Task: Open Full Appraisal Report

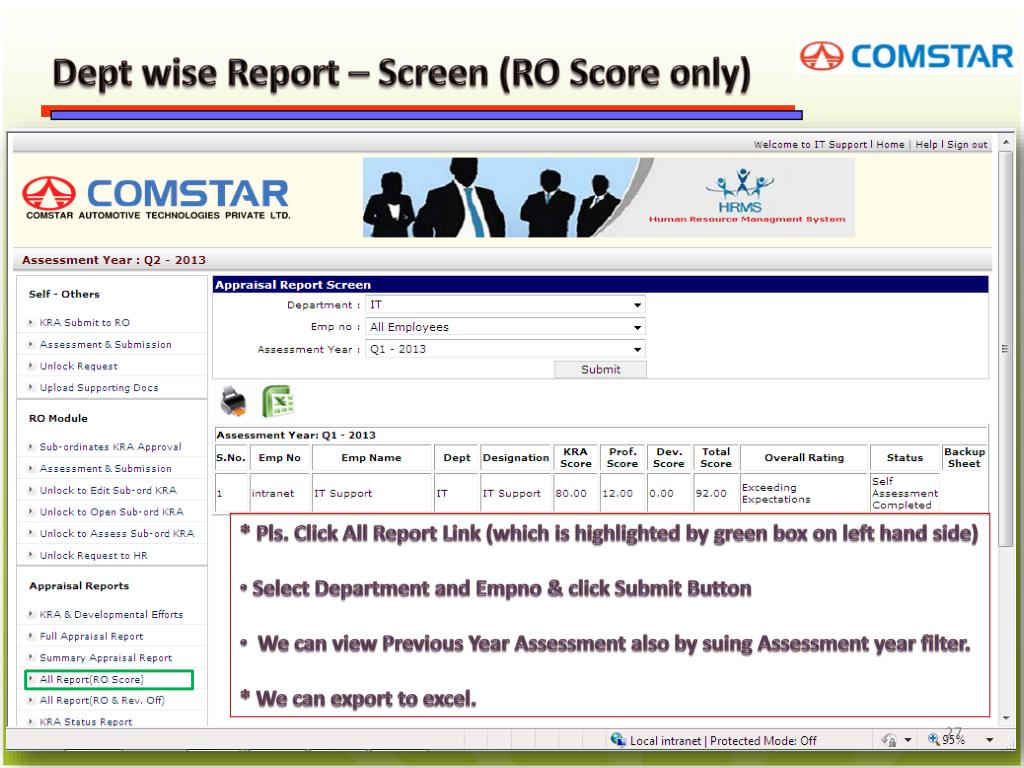Action: tap(91, 636)
